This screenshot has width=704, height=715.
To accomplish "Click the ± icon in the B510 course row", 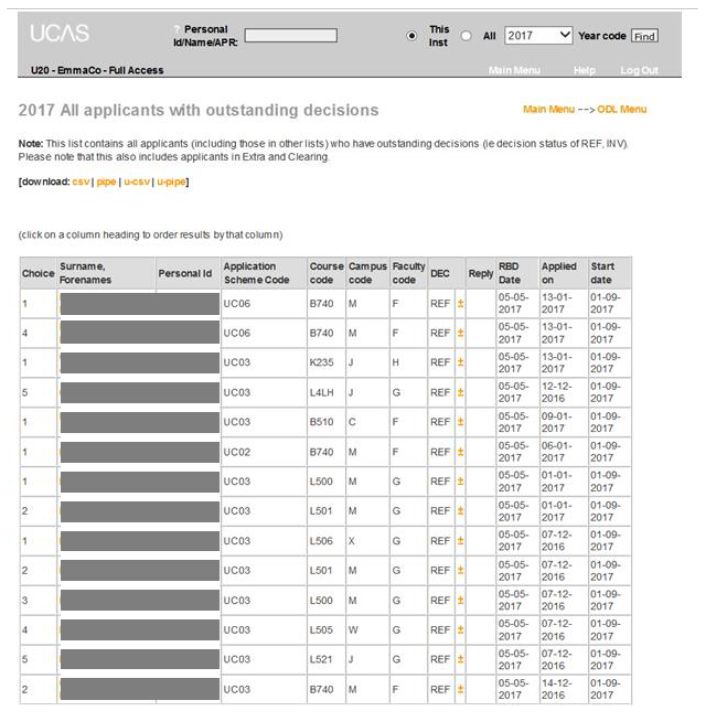I will [x=461, y=422].
